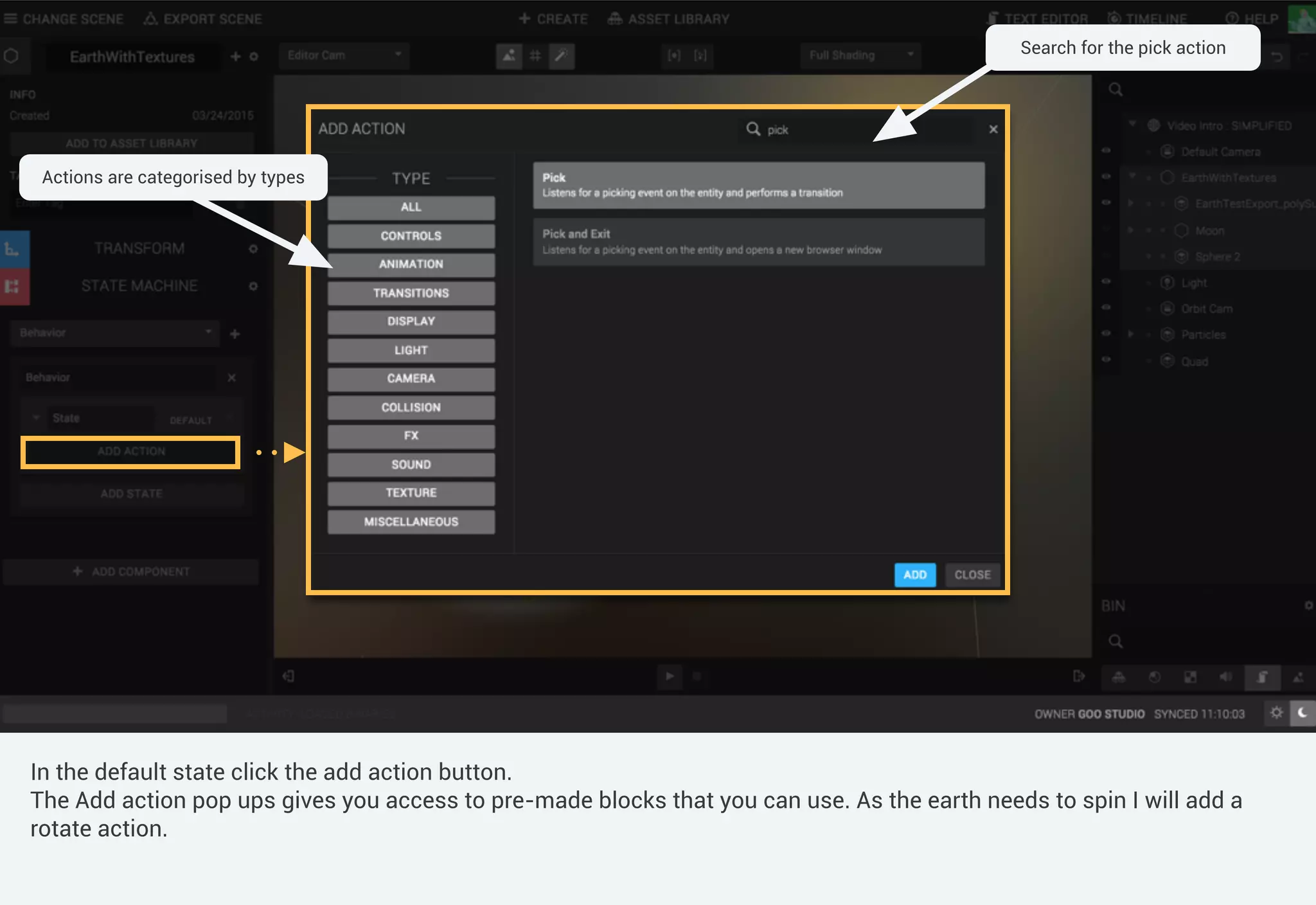
Task: Toggle visibility eye for Quad entity
Action: coord(1106,360)
